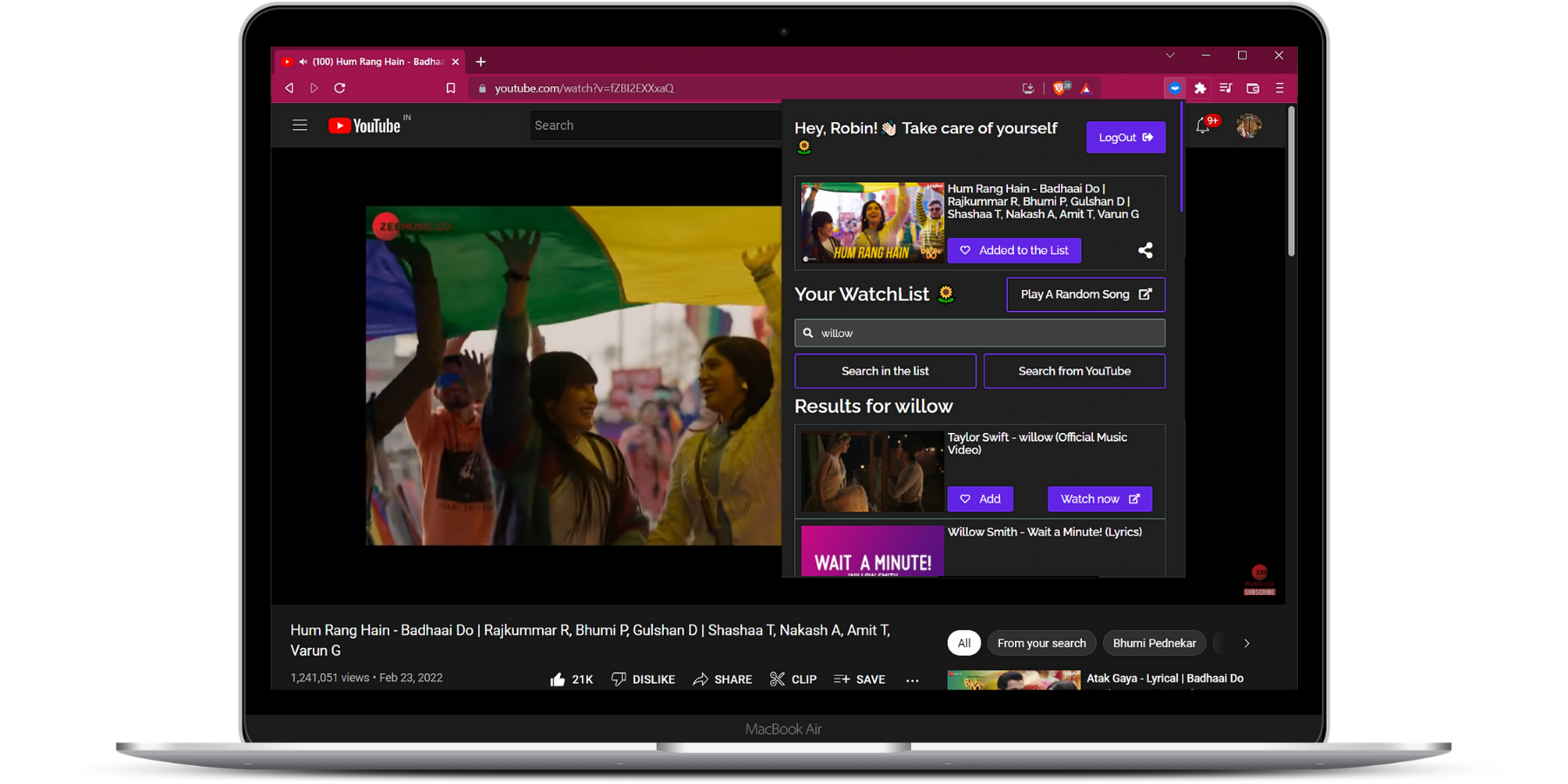Click Hum Rang Hain thumbnail in popup
1568x784 pixels.
pyautogui.click(x=872, y=222)
